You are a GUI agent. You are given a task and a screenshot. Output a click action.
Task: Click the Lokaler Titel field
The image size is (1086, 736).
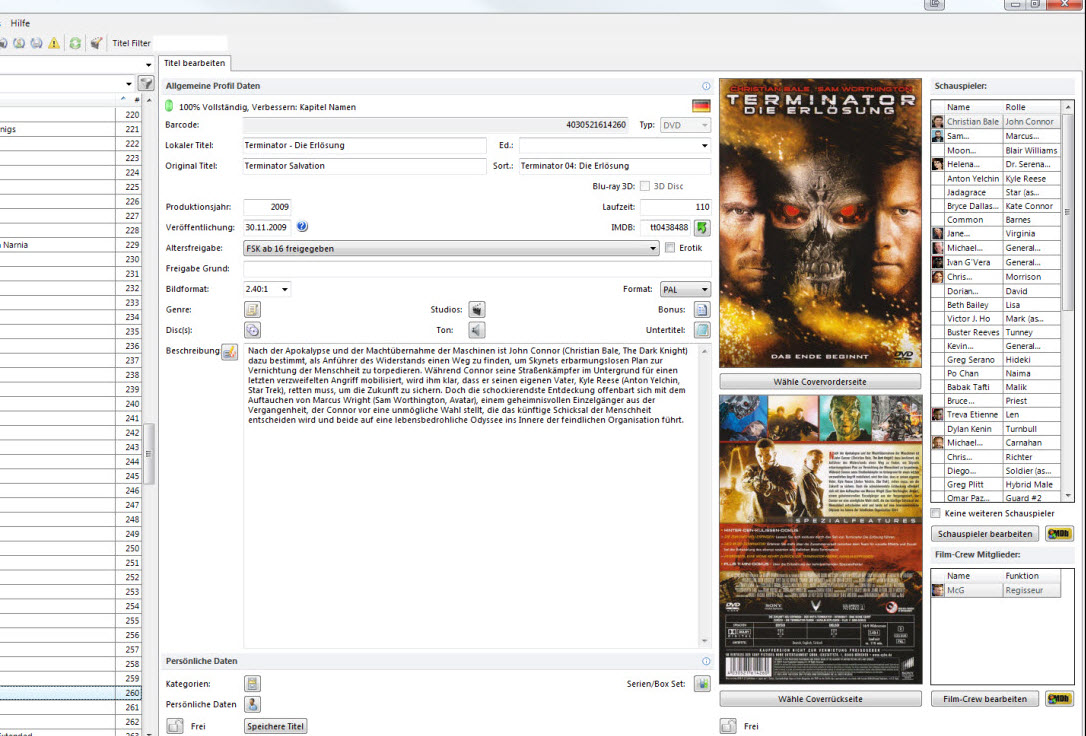tap(364, 145)
